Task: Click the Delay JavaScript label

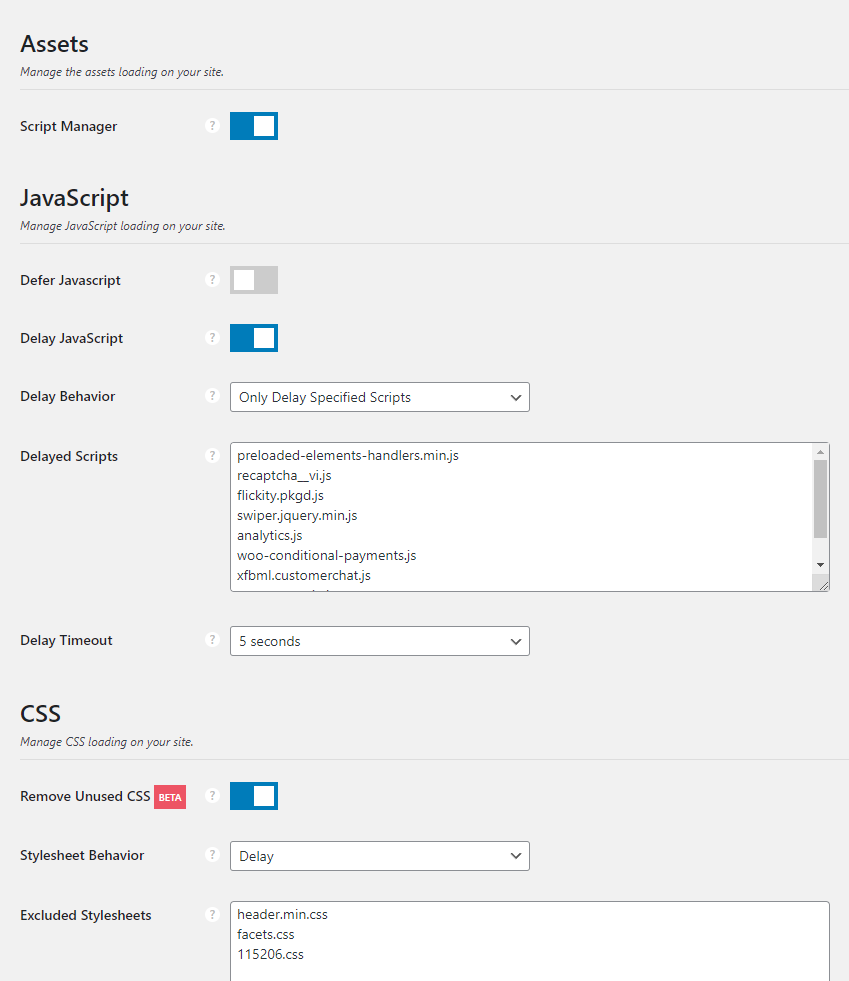Action: pos(71,338)
